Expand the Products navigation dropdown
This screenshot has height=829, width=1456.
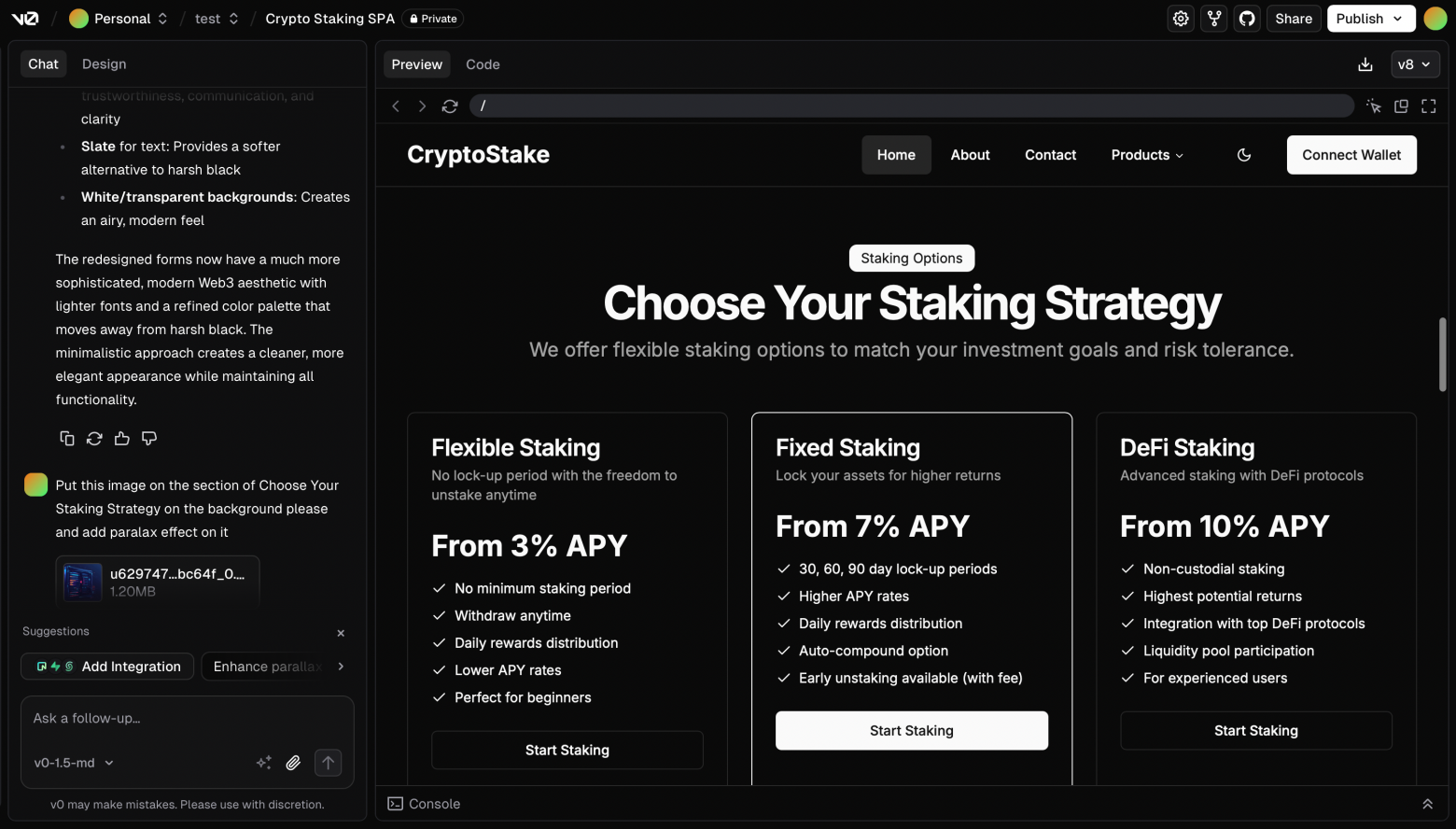pos(1147,155)
